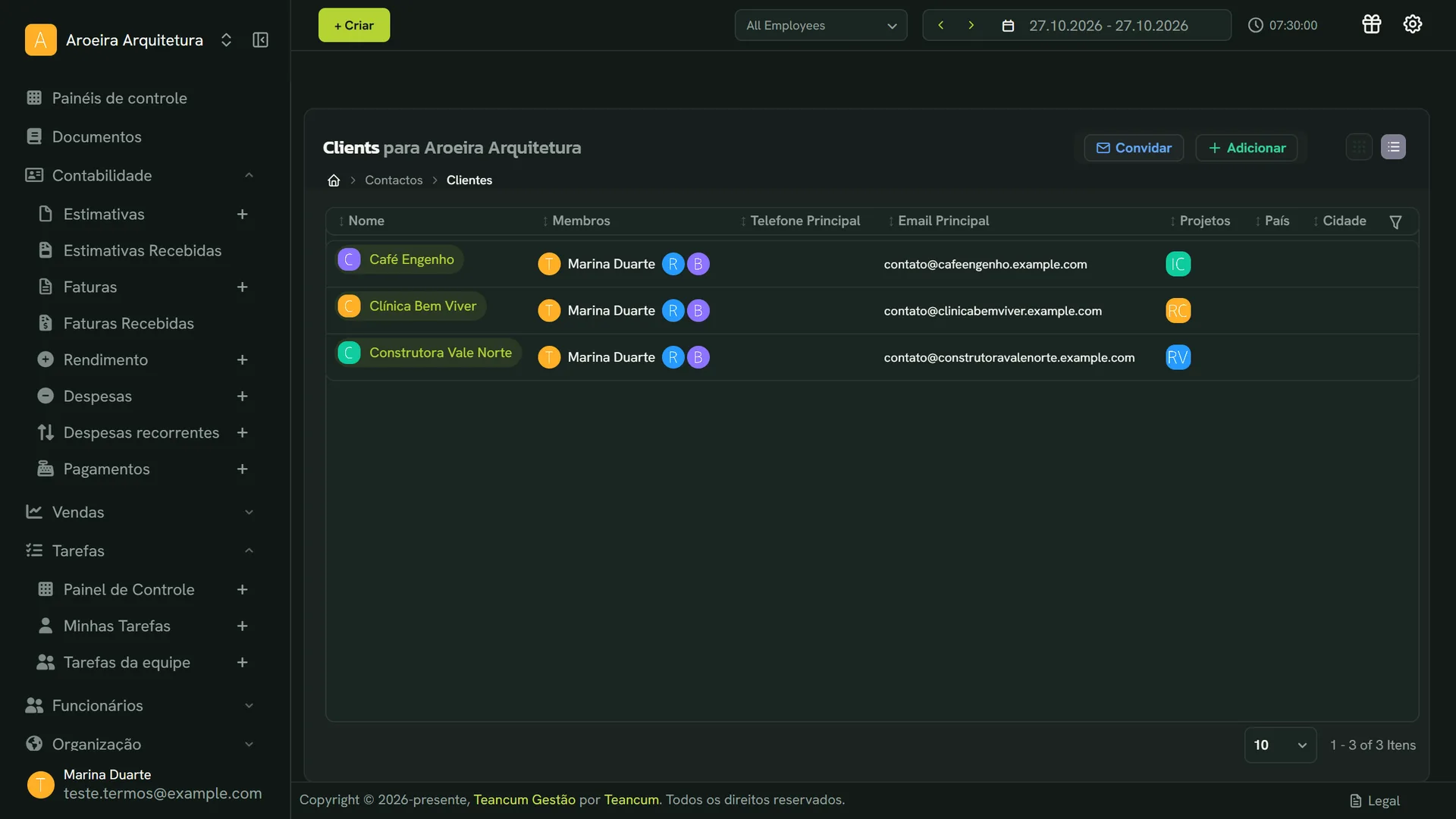This screenshot has height=819, width=1456.
Task: Open IC project badge for Café Engenho
Action: [x=1178, y=264]
